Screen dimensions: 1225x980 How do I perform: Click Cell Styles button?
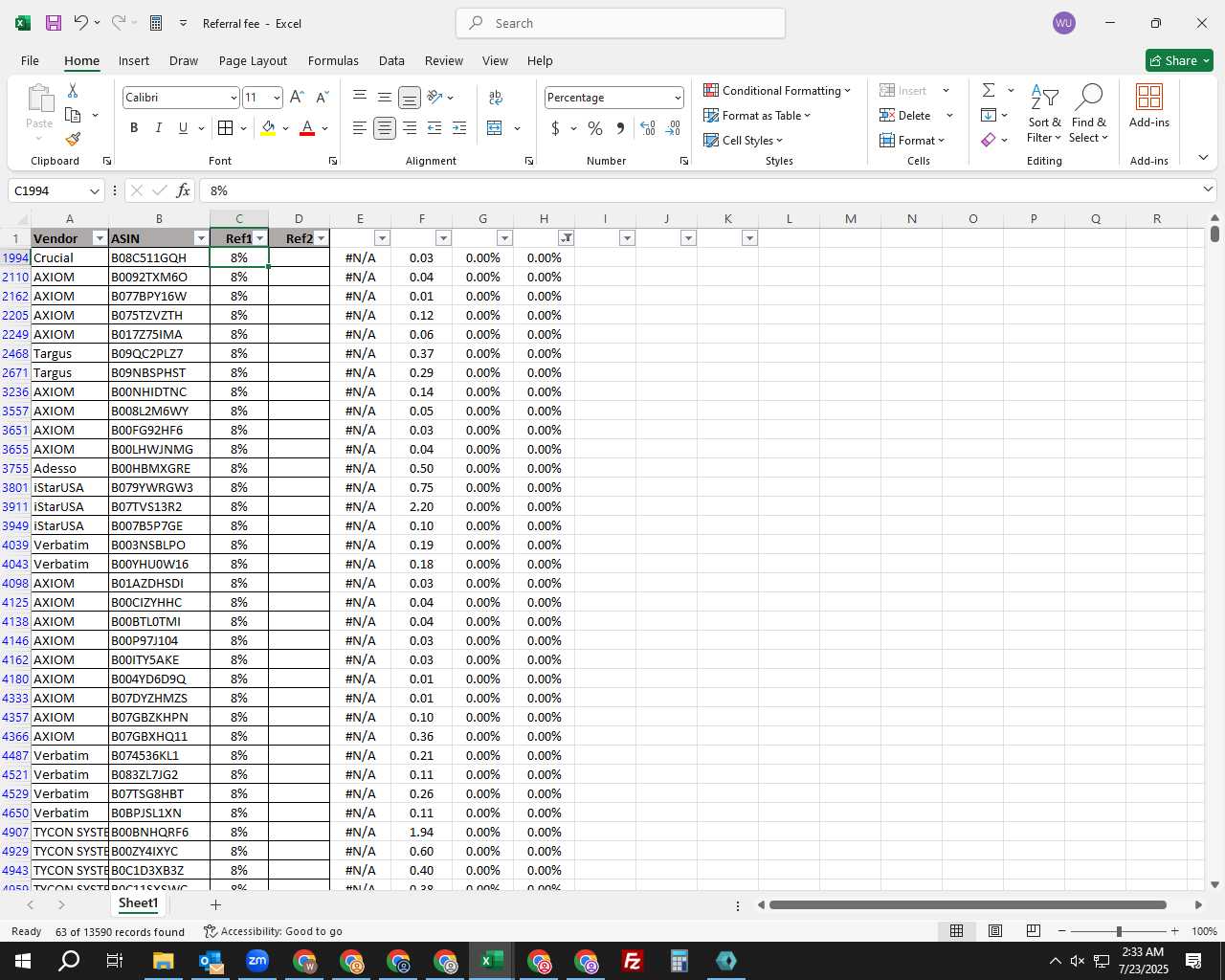[x=744, y=140]
